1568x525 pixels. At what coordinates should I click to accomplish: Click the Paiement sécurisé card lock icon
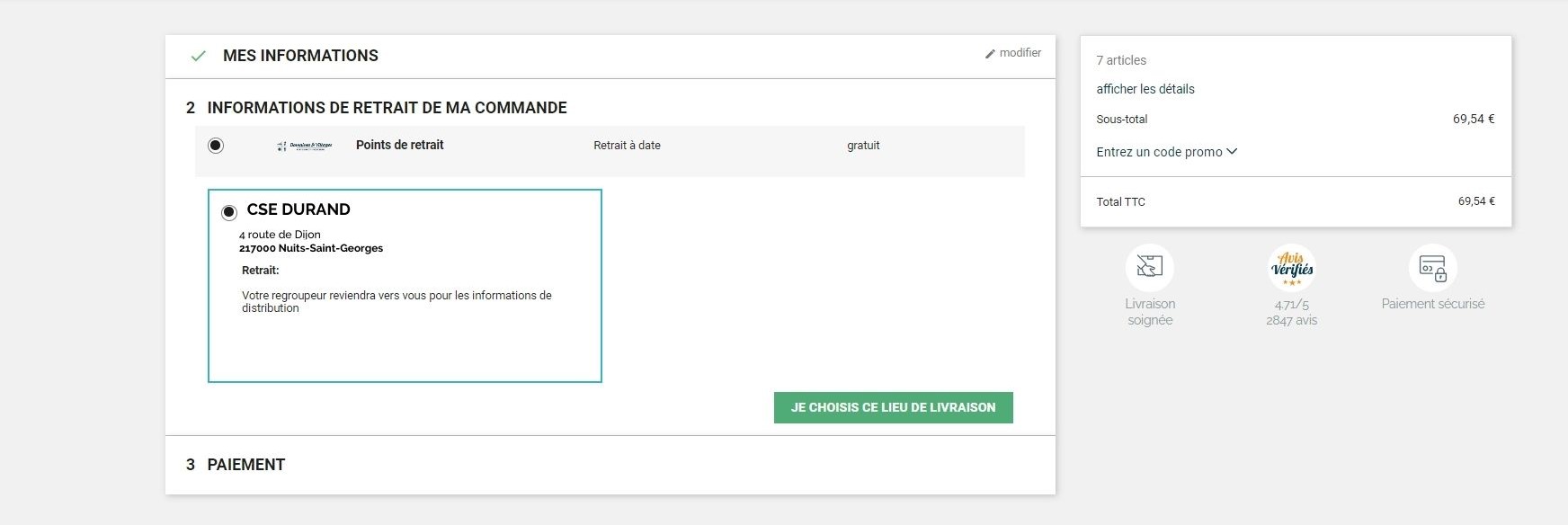pos(1432,268)
